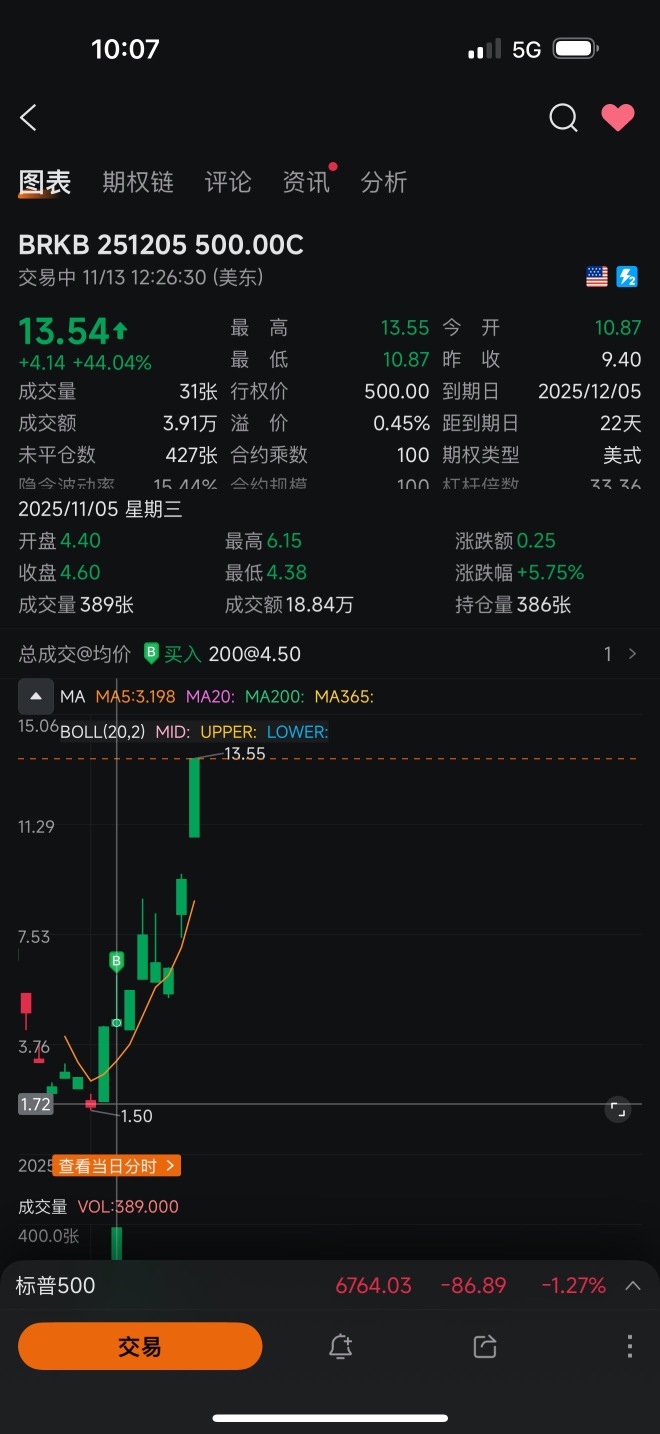Open the 评论 tab

(228, 182)
